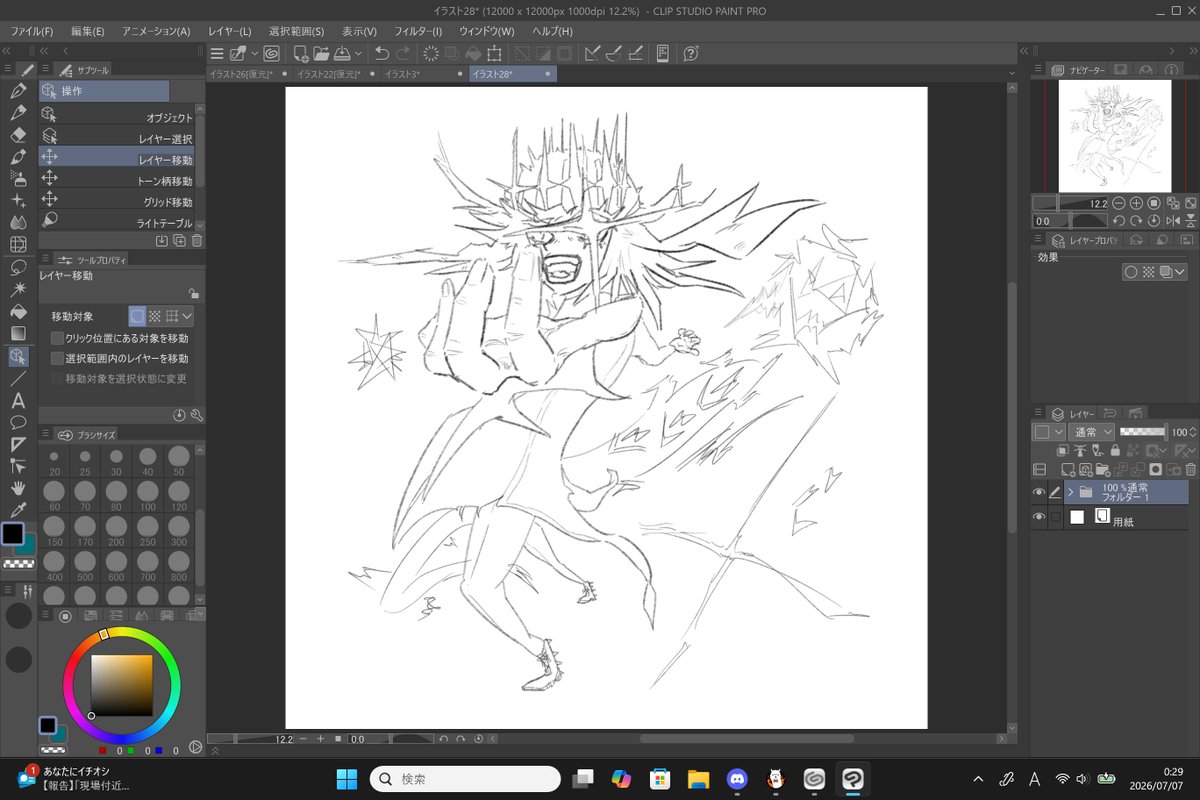Click the Undo arrow in command bar
This screenshot has width=1200, height=800.
click(382, 53)
